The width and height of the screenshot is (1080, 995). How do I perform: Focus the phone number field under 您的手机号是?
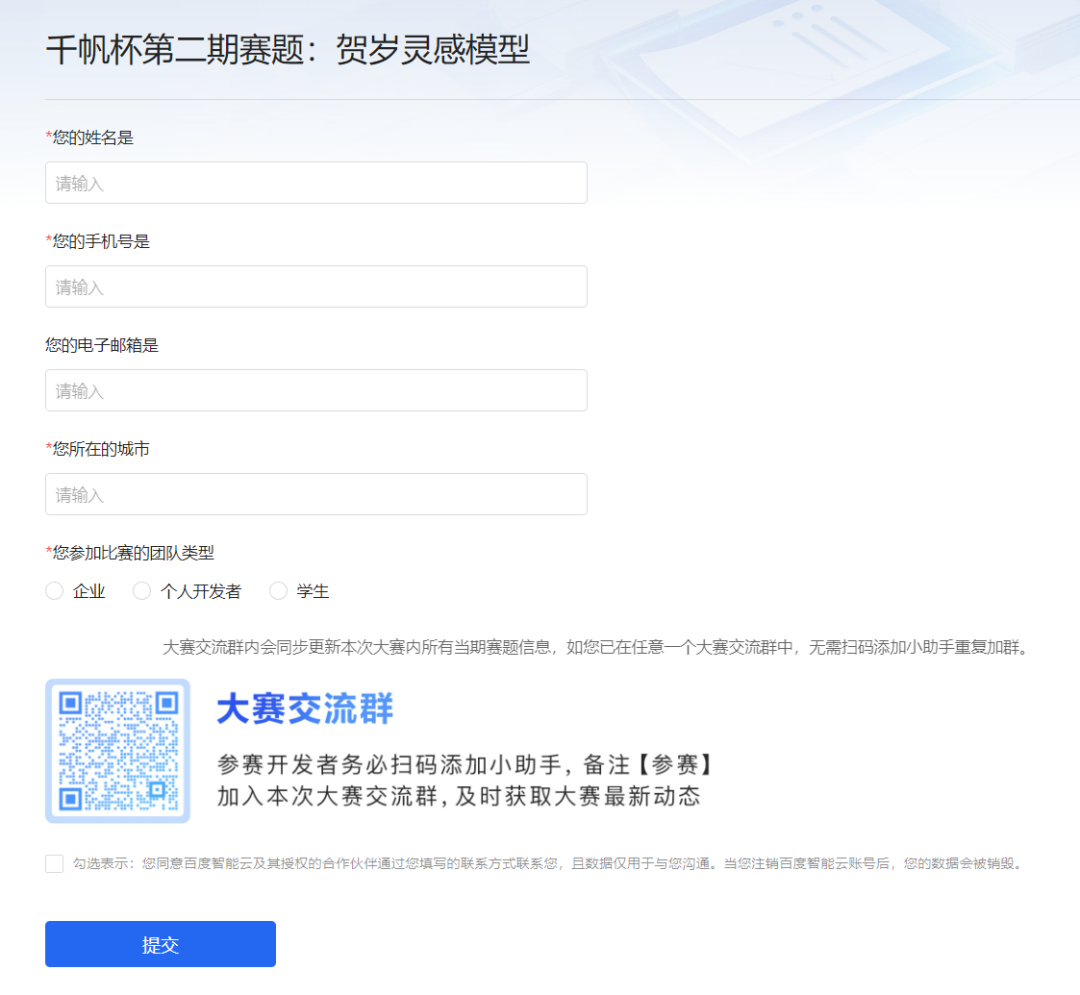point(316,286)
